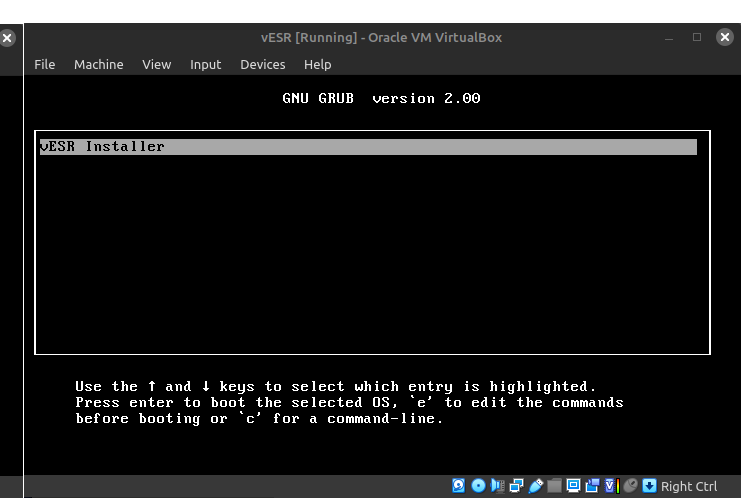Open the Machine menu

[98, 64]
